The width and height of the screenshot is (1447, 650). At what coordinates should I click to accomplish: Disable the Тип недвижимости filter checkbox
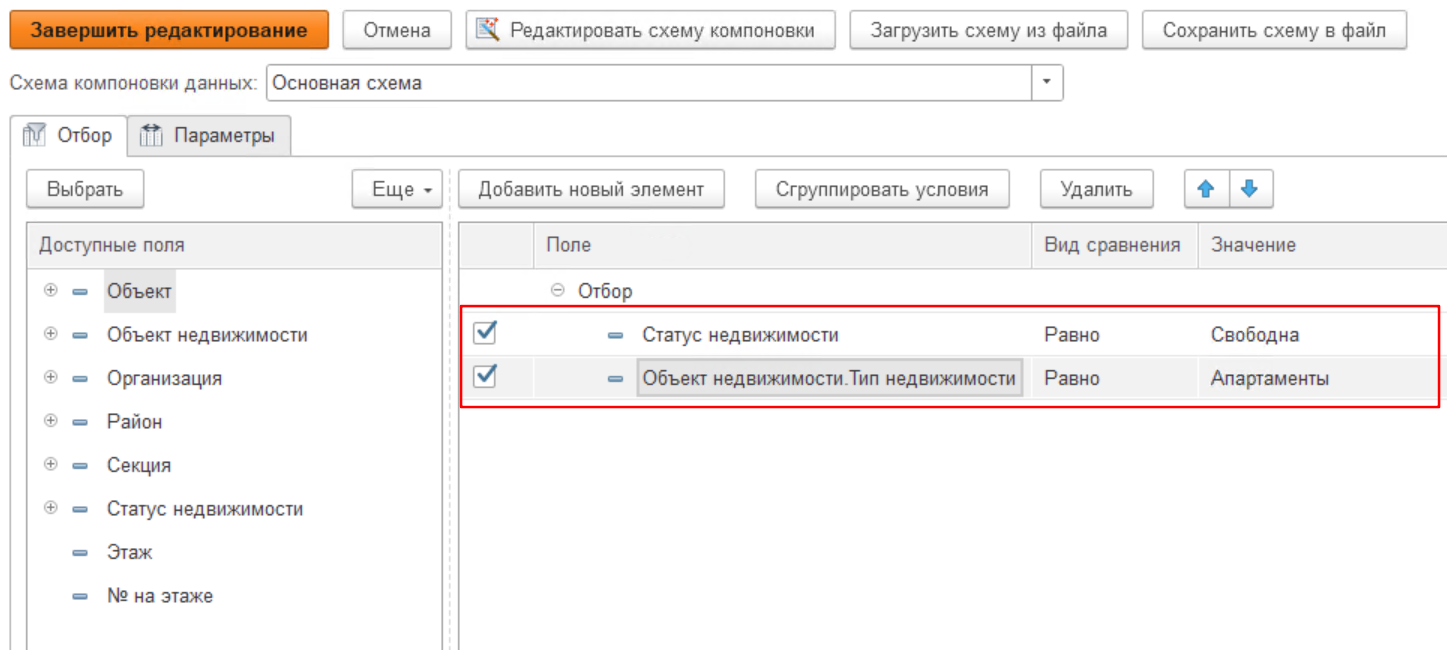pyautogui.click(x=485, y=377)
